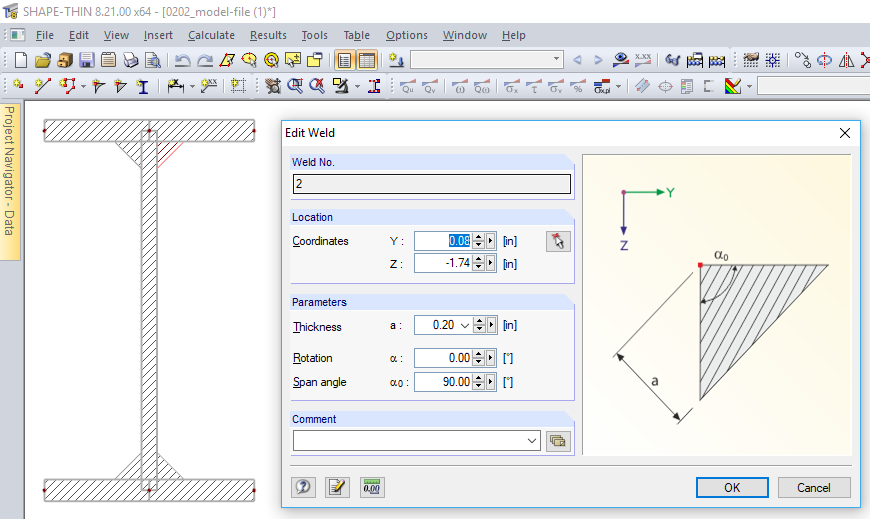This screenshot has height=519, width=870.
Task: Click the mirror tool icon
Action: 846,60
